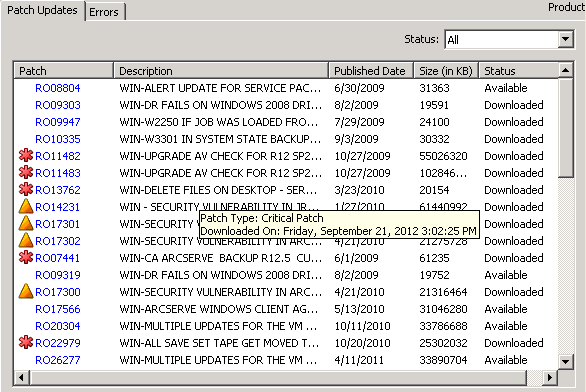Click the orange triangle icon beside RO17300
This screenshot has height=392, width=586.
[26, 291]
